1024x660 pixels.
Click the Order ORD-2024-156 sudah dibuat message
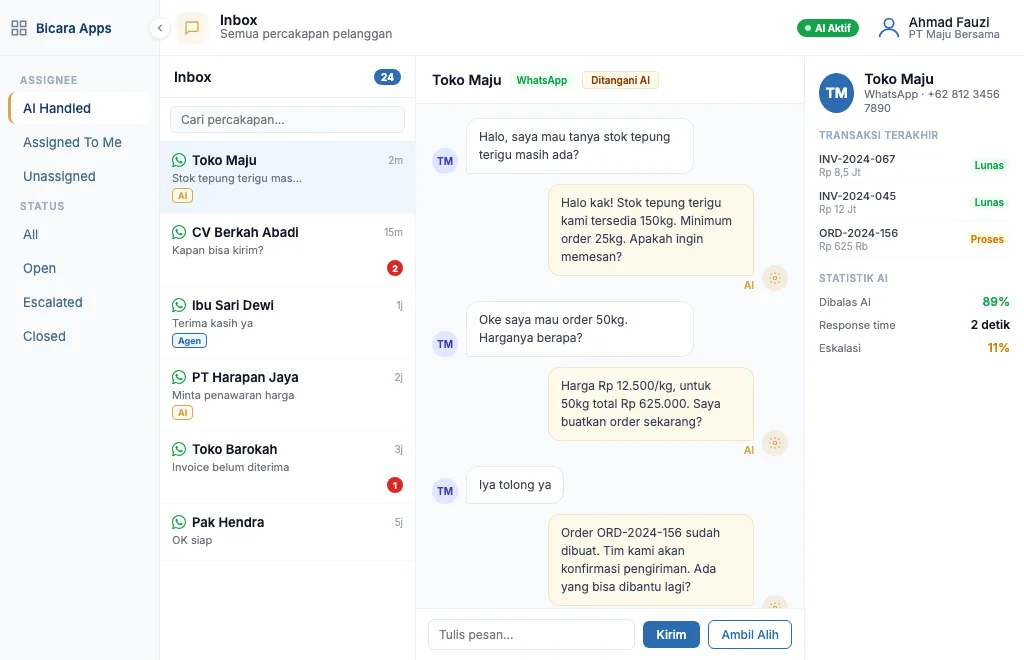tap(650, 559)
